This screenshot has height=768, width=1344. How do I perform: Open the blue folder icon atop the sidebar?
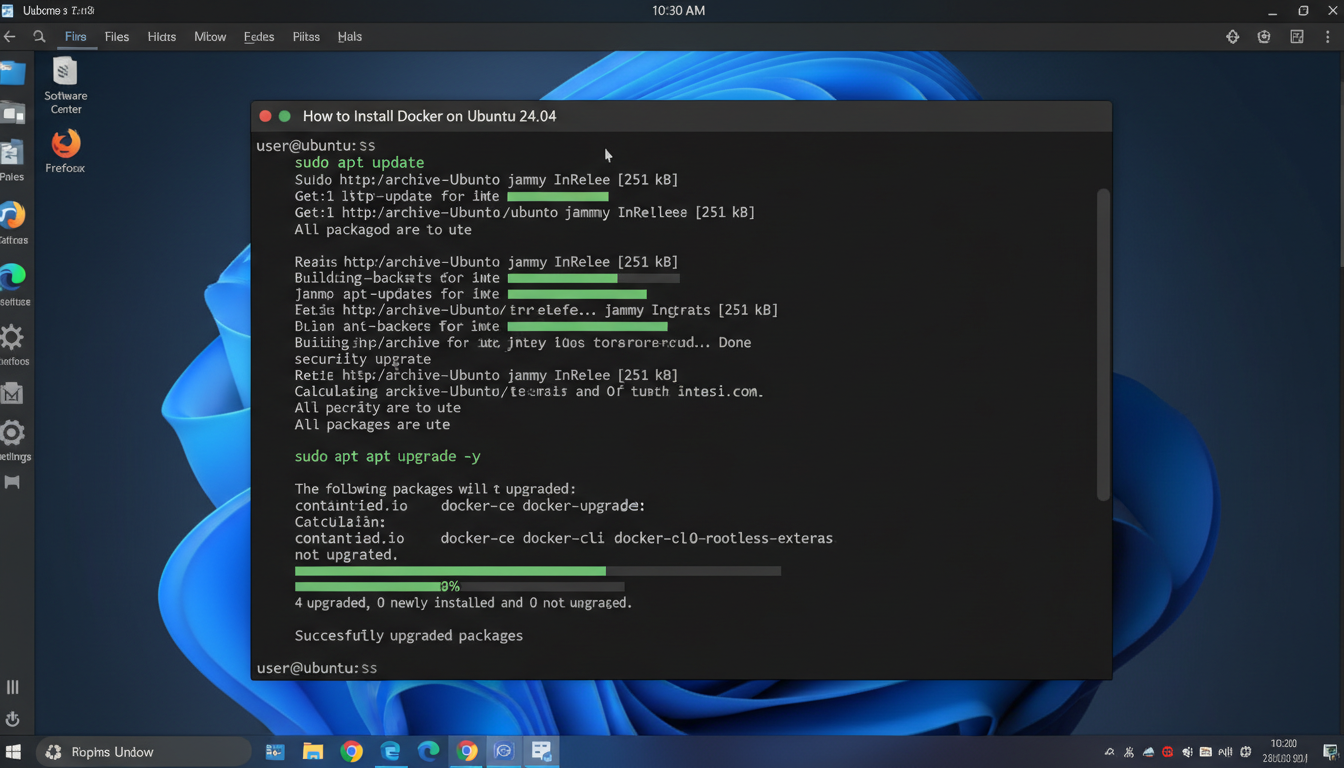click(12, 73)
